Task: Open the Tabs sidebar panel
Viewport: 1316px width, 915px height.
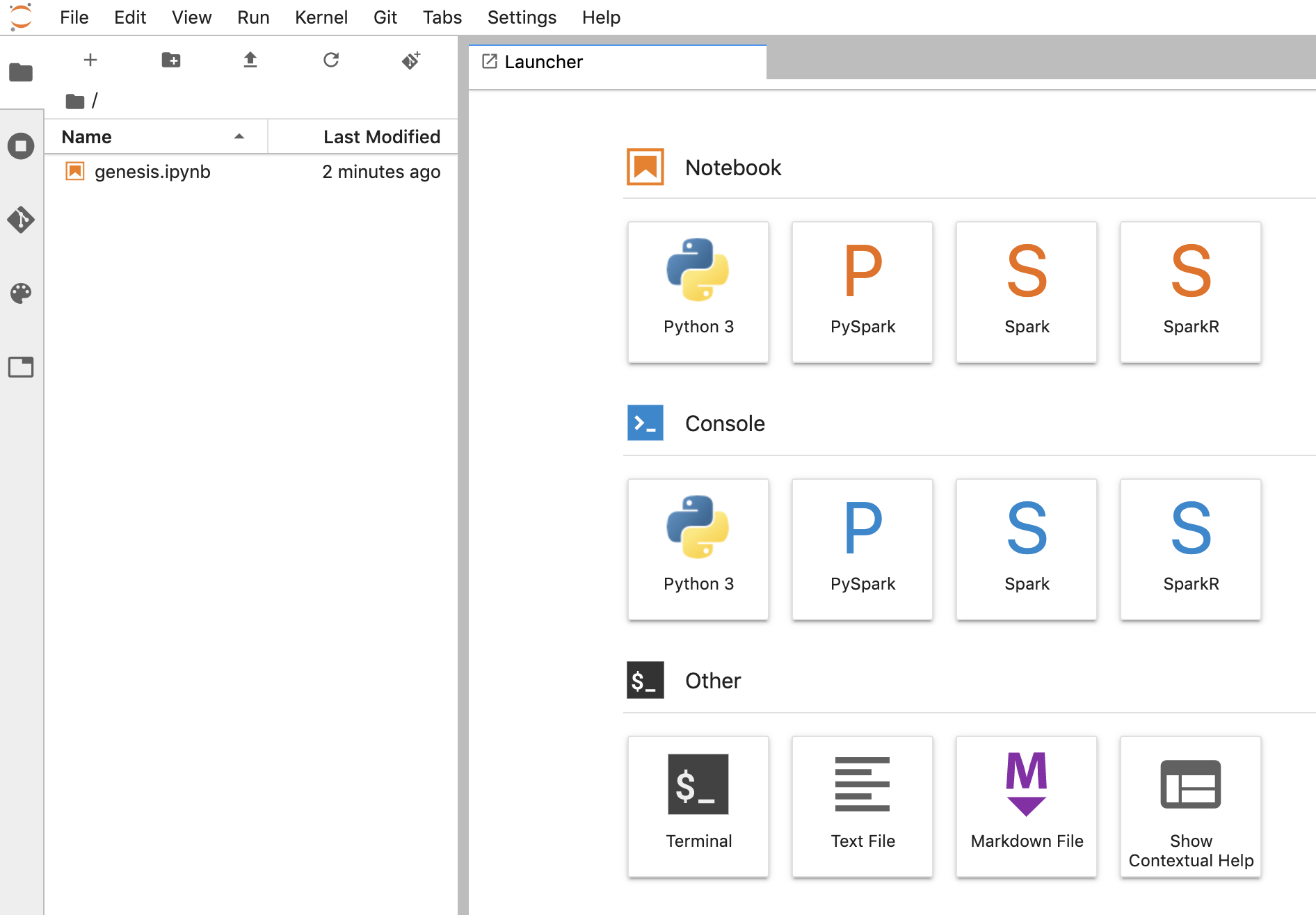Action: click(x=21, y=367)
